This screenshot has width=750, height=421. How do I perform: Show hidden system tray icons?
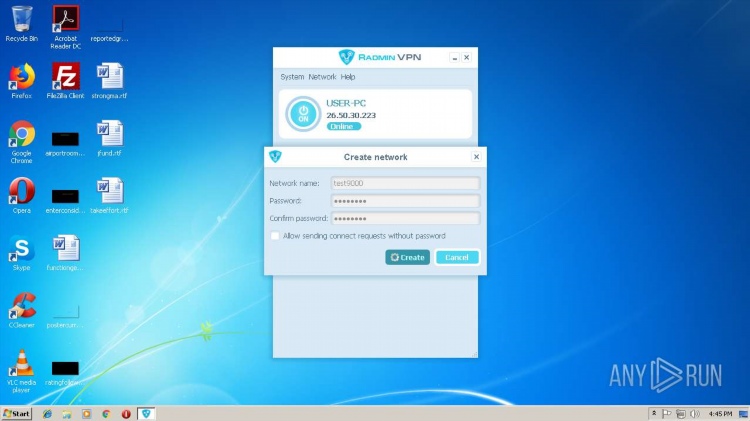[x=654, y=414]
